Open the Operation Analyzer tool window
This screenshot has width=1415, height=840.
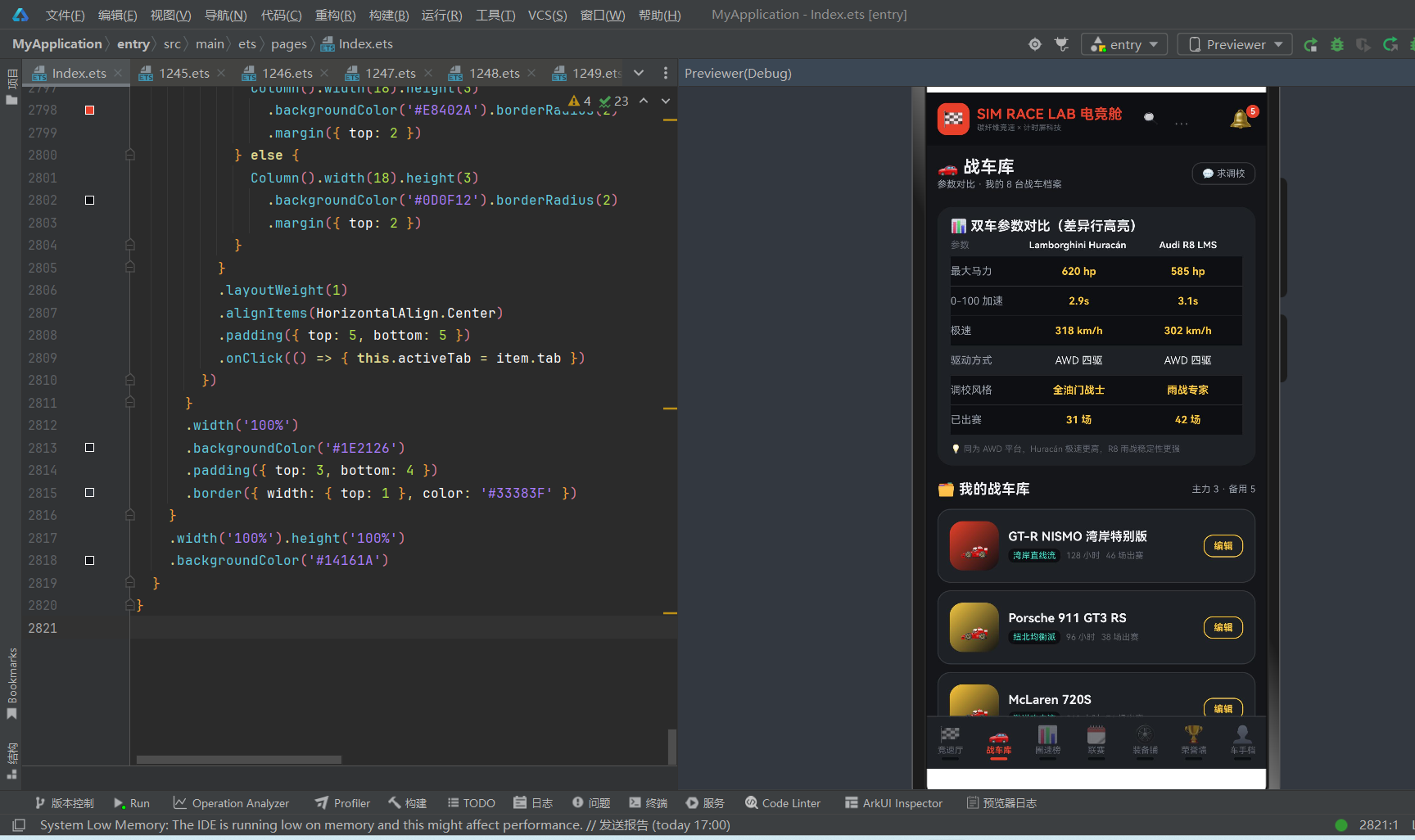tap(231, 803)
